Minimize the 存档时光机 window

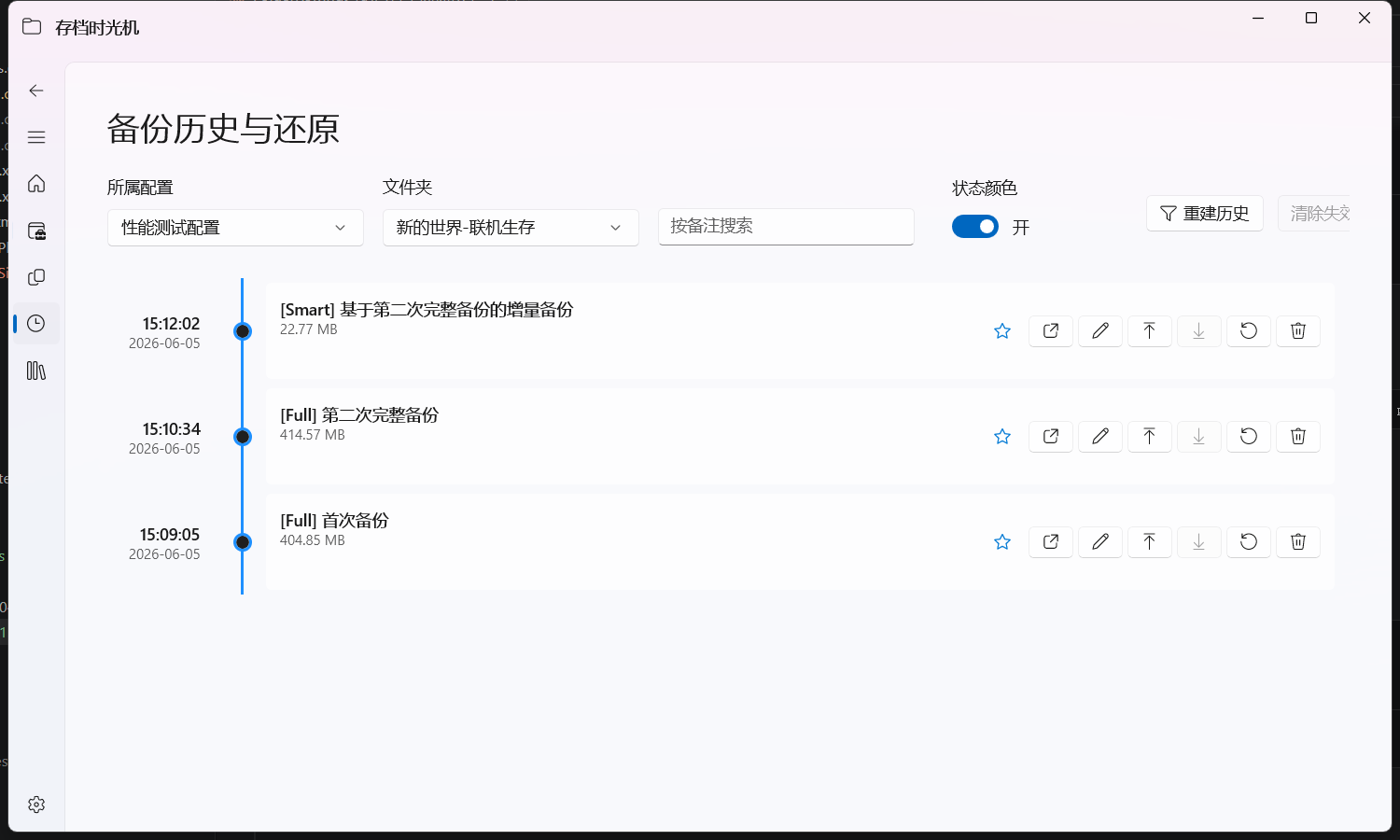tap(1258, 18)
